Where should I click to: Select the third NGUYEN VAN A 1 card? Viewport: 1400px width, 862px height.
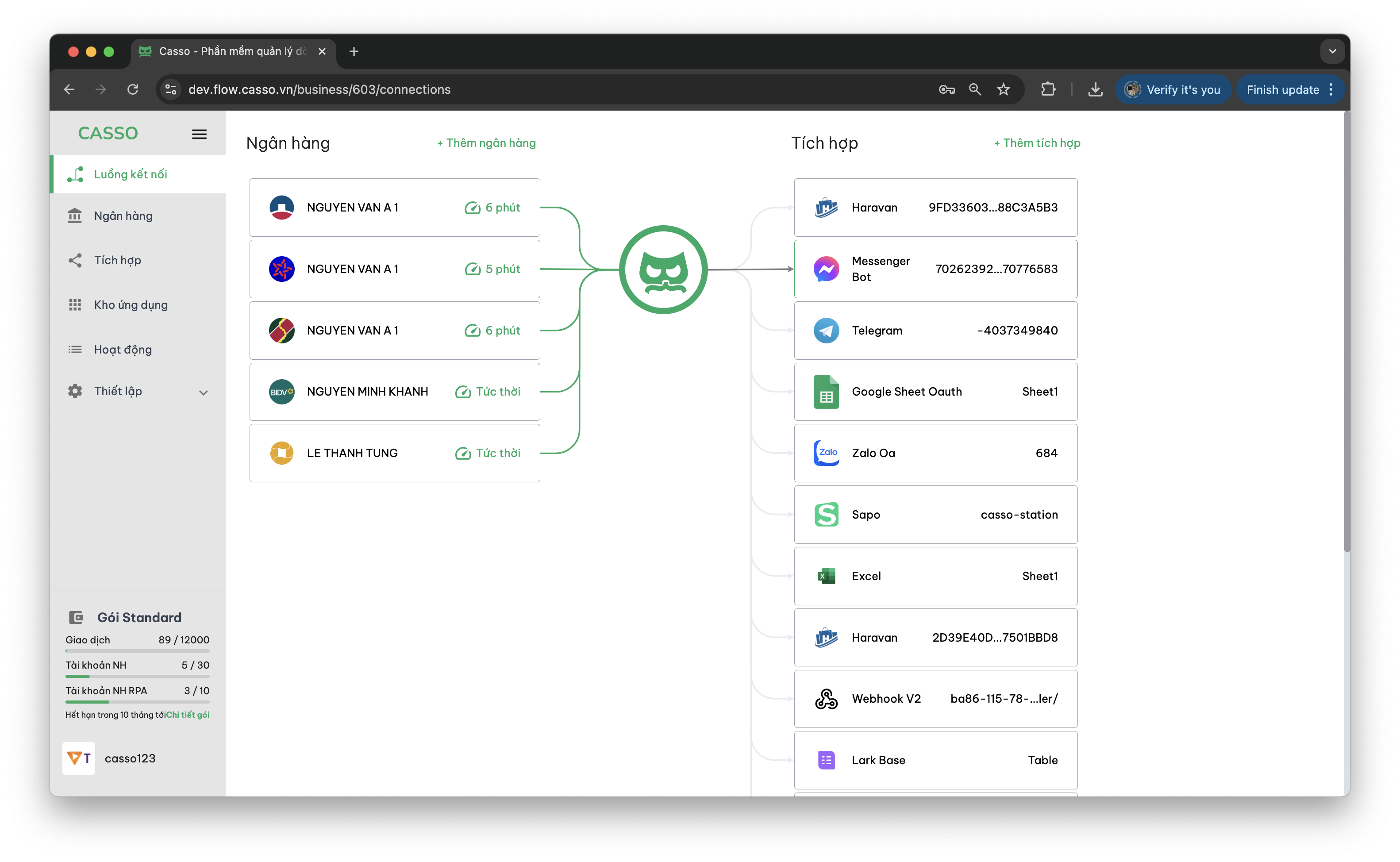(394, 331)
